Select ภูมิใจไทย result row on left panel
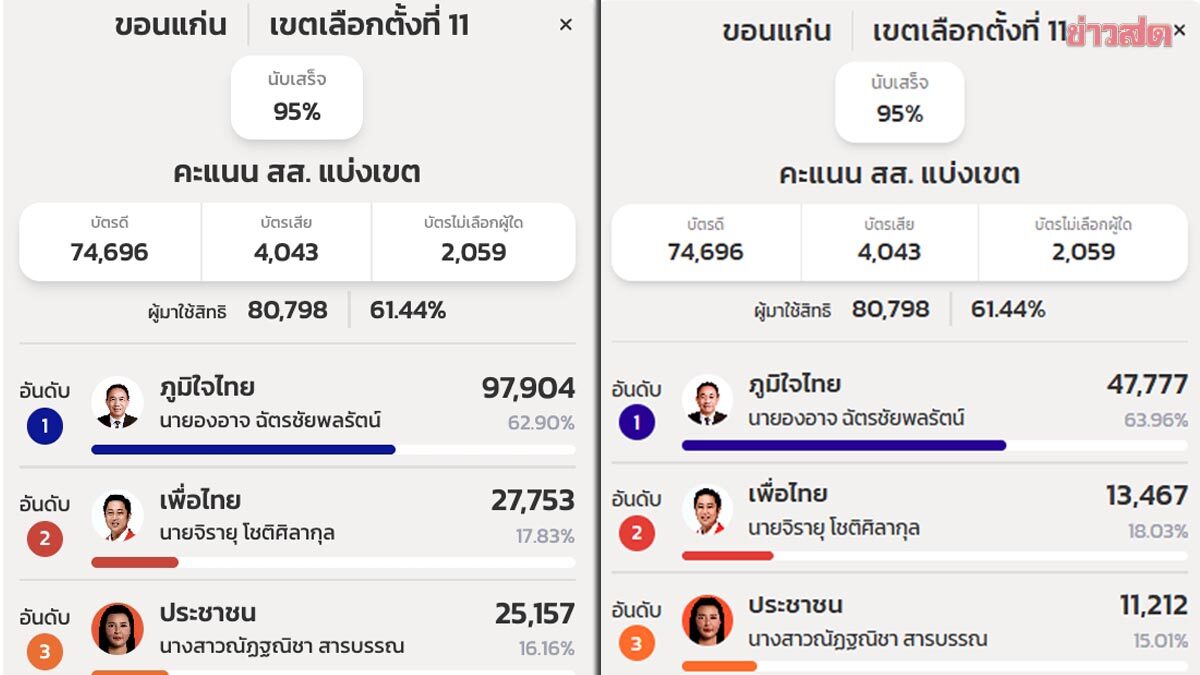Viewport: 1200px width, 675px height. click(x=300, y=405)
